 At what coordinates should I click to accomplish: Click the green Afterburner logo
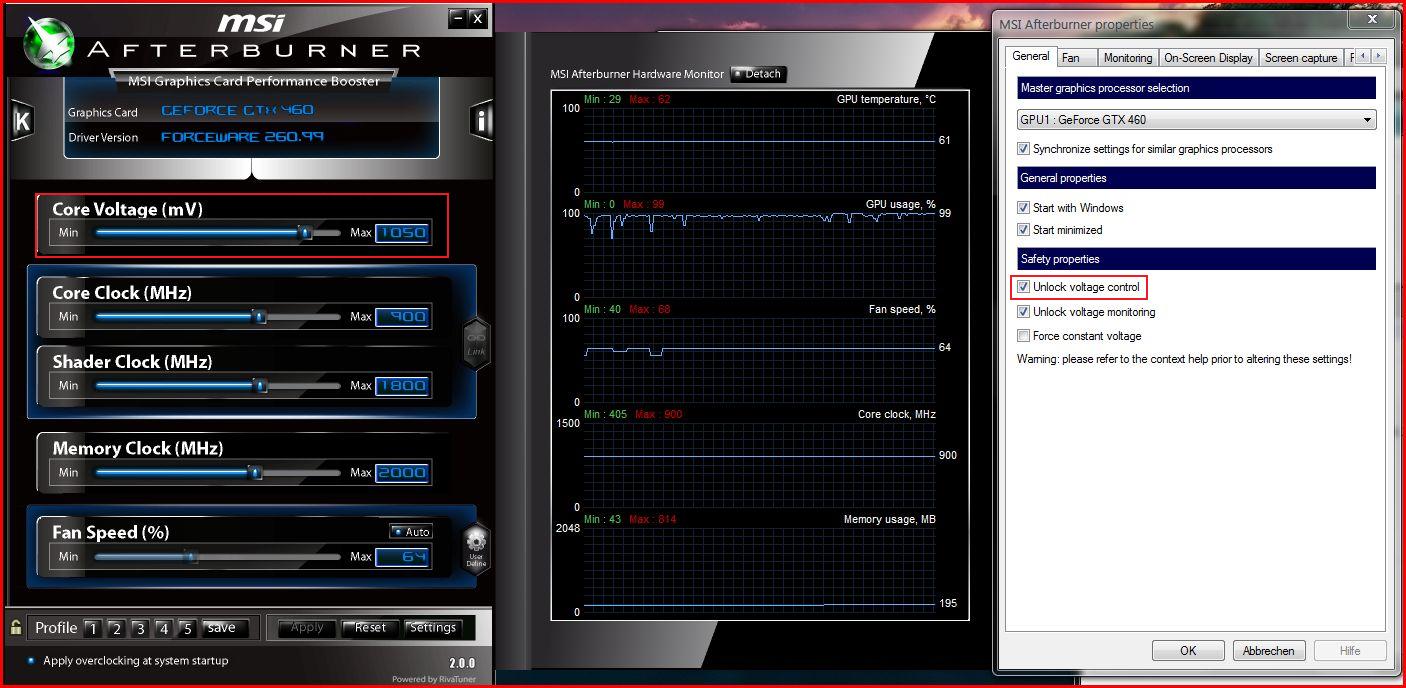(x=47, y=42)
